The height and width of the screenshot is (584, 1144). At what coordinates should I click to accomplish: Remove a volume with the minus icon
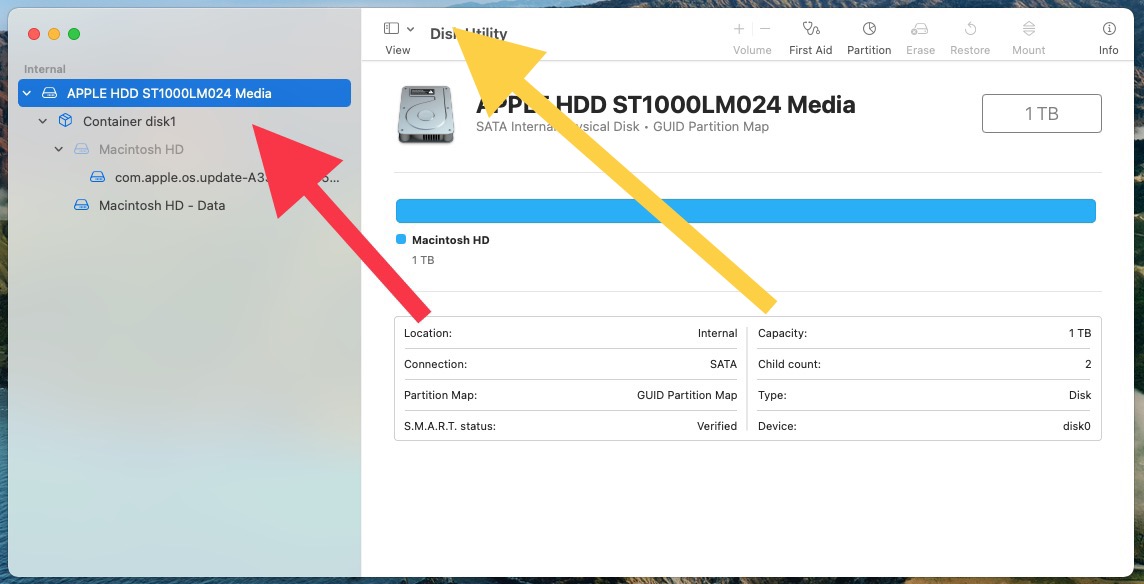(765, 29)
